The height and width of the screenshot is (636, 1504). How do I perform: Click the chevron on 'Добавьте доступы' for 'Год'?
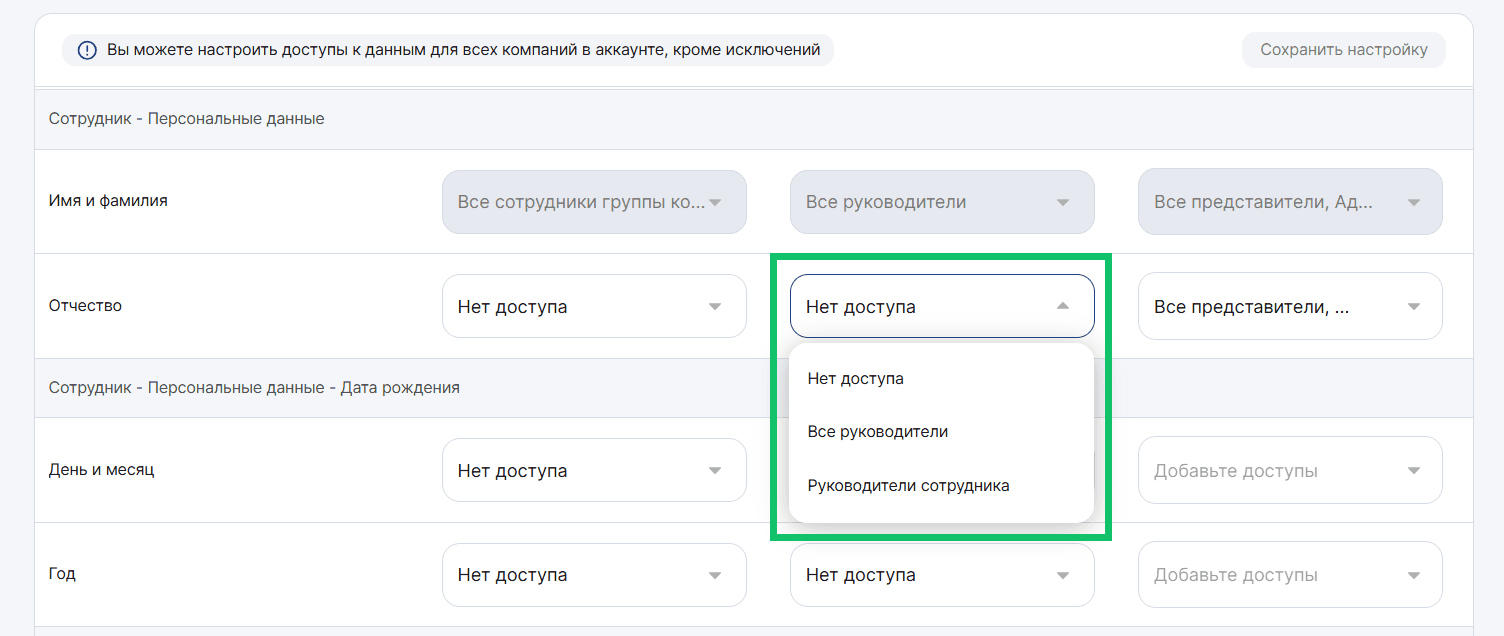click(1414, 574)
